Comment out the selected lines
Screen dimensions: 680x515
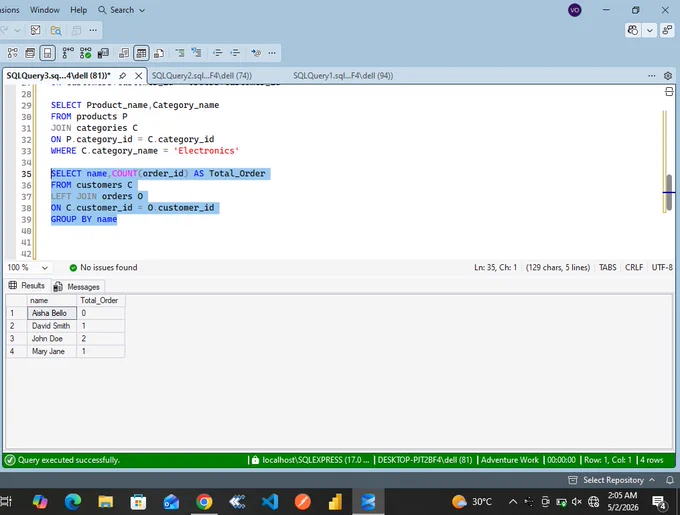pos(180,53)
